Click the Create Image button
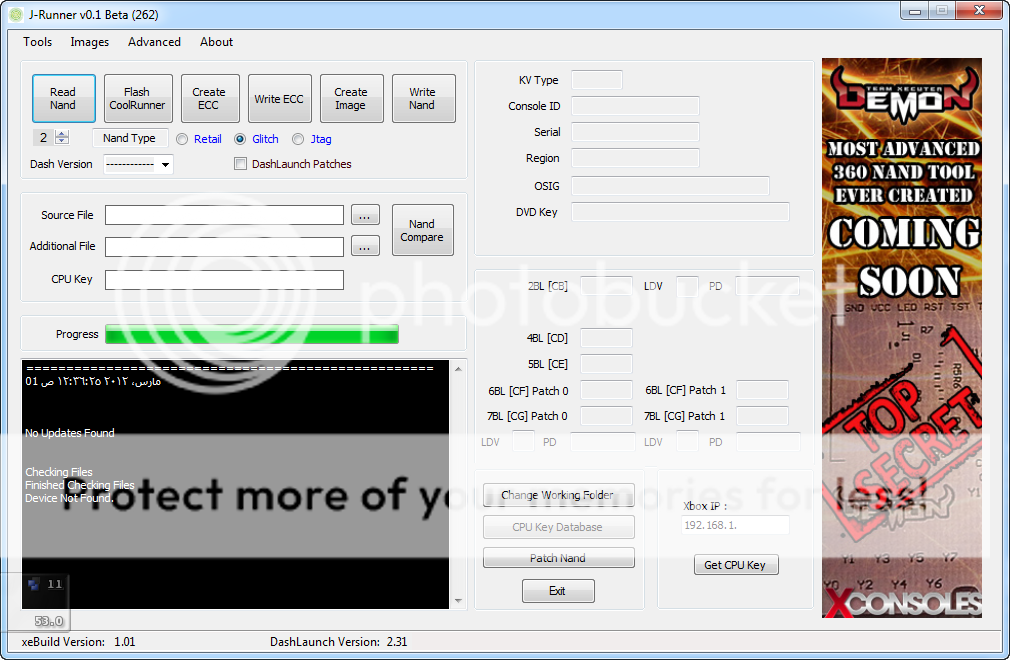This screenshot has width=1010, height=660. click(351, 99)
